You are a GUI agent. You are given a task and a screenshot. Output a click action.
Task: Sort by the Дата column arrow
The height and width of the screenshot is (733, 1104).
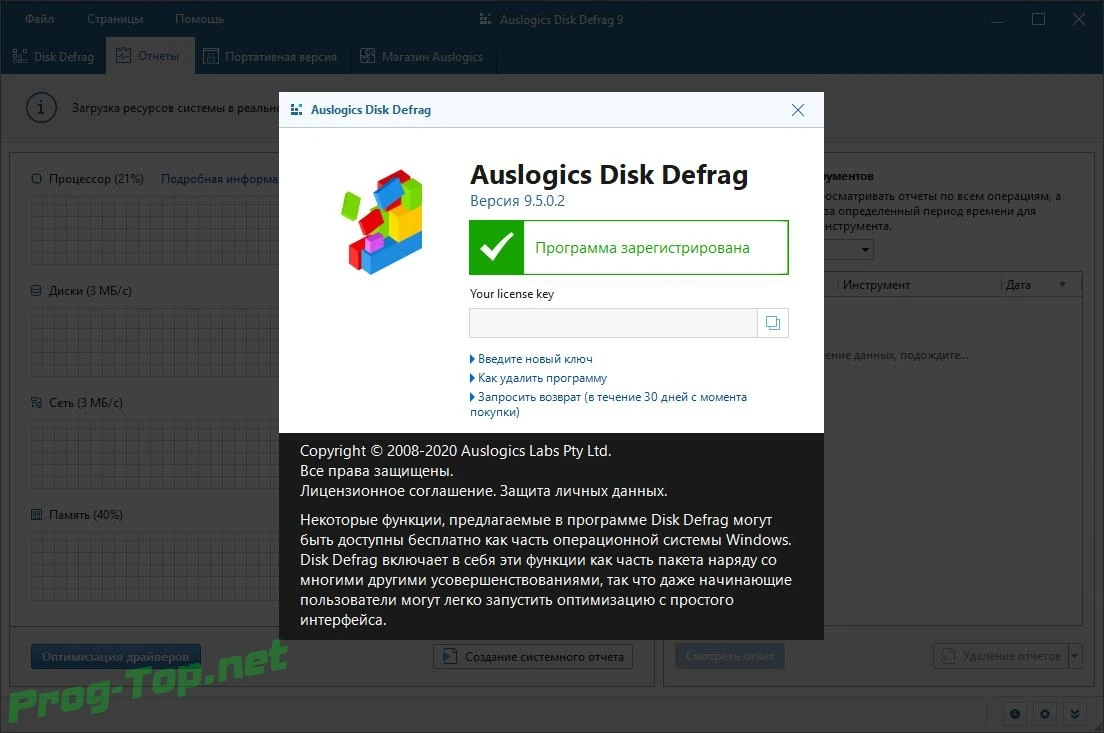(x=1062, y=284)
